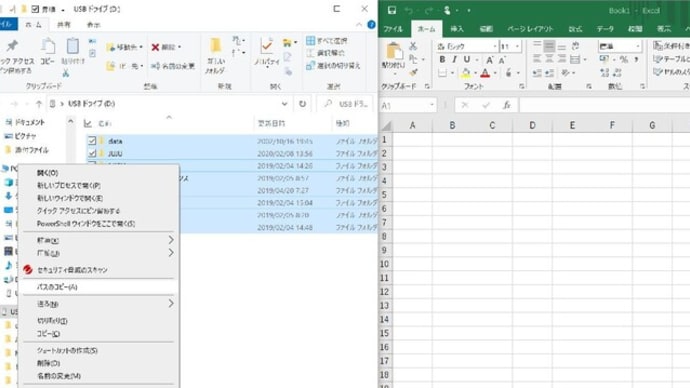
Task: Click the Excel formula bar input
Action: coord(605,105)
